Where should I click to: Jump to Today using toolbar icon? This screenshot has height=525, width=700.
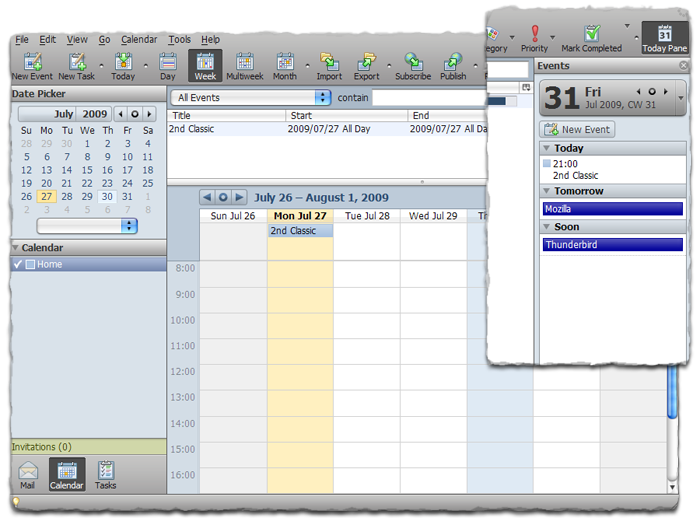[123, 66]
